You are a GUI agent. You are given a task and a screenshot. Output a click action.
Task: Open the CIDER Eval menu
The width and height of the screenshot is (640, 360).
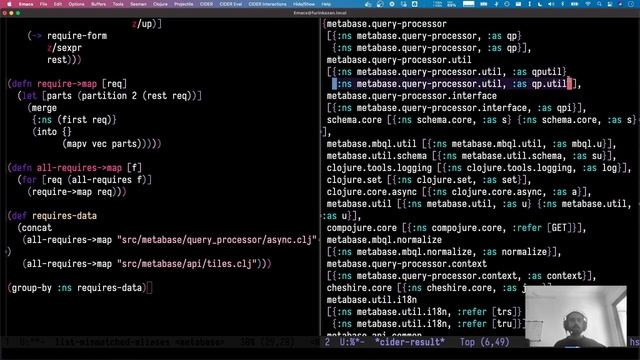pyautogui.click(x=231, y=4)
